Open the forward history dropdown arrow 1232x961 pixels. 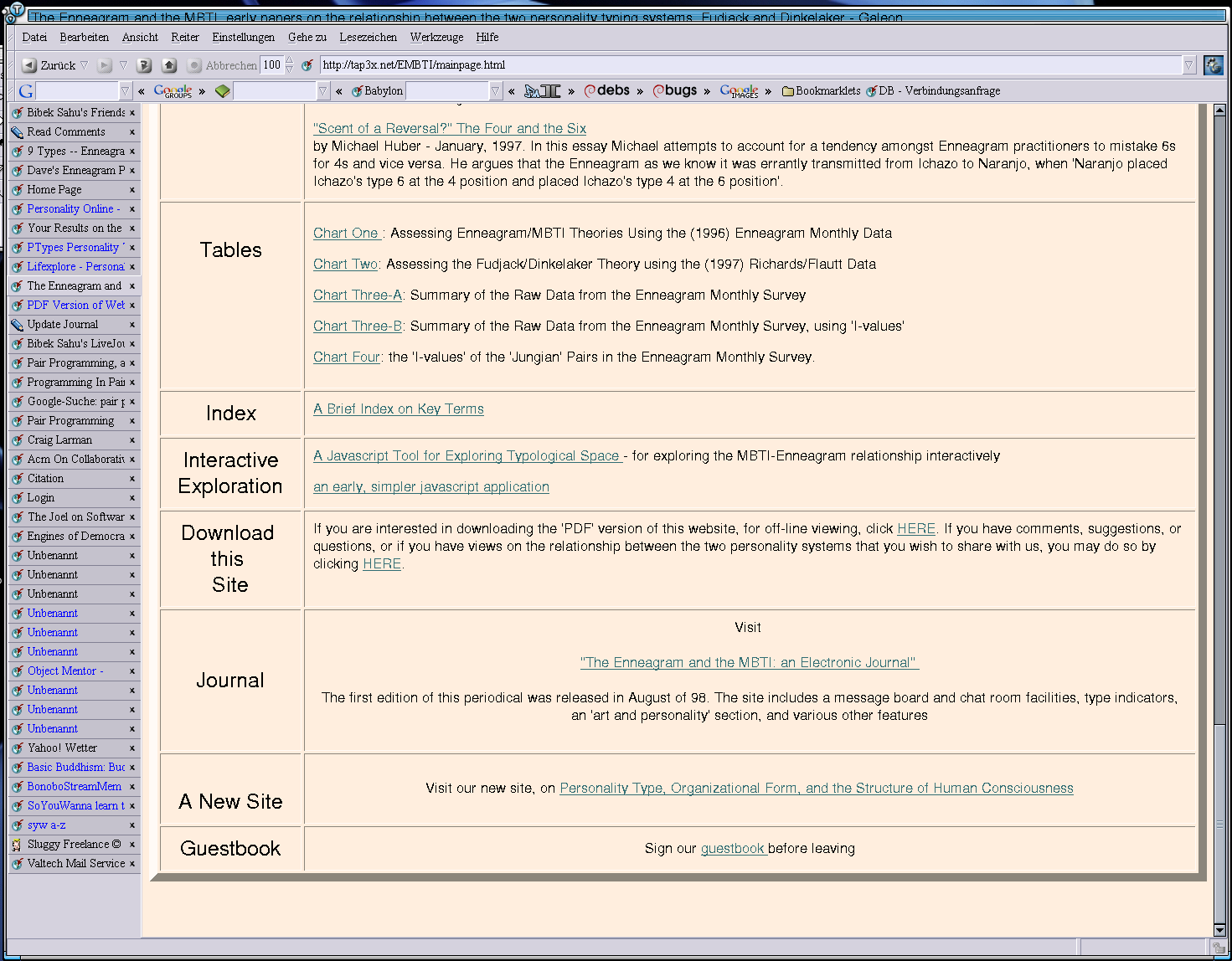pos(123,65)
